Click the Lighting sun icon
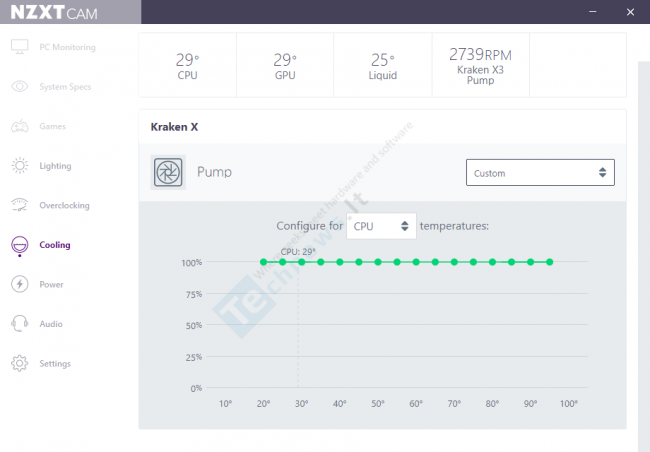This screenshot has width=650, height=452. tap(19, 165)
